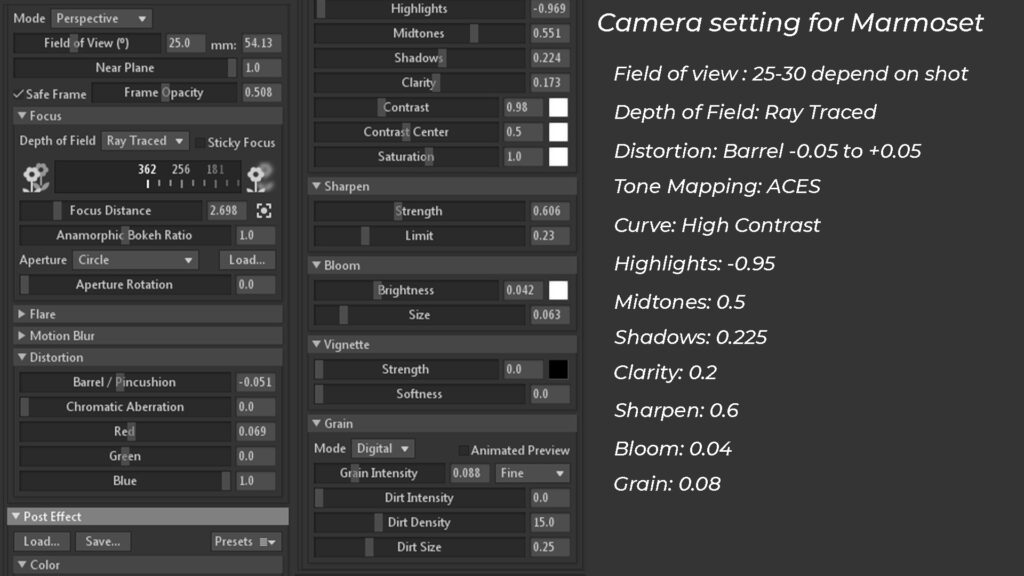Screen dimensions: 1024x576
Task: Click the Anamorphic Bokeh Ratio slider
Action: (x=125, y=235)
